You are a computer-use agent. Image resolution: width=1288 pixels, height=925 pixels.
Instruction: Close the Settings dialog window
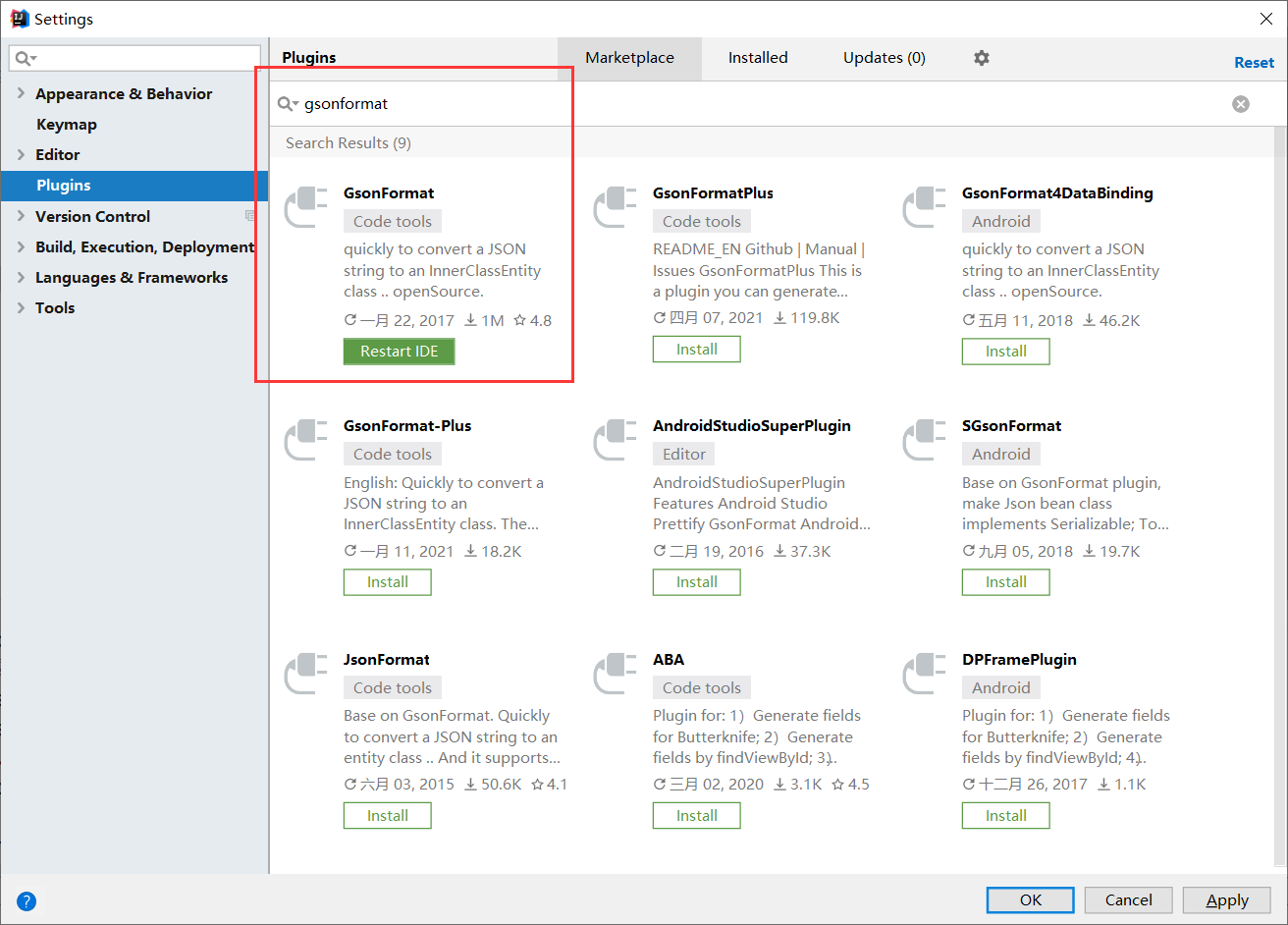click(x=1266, y=19)
